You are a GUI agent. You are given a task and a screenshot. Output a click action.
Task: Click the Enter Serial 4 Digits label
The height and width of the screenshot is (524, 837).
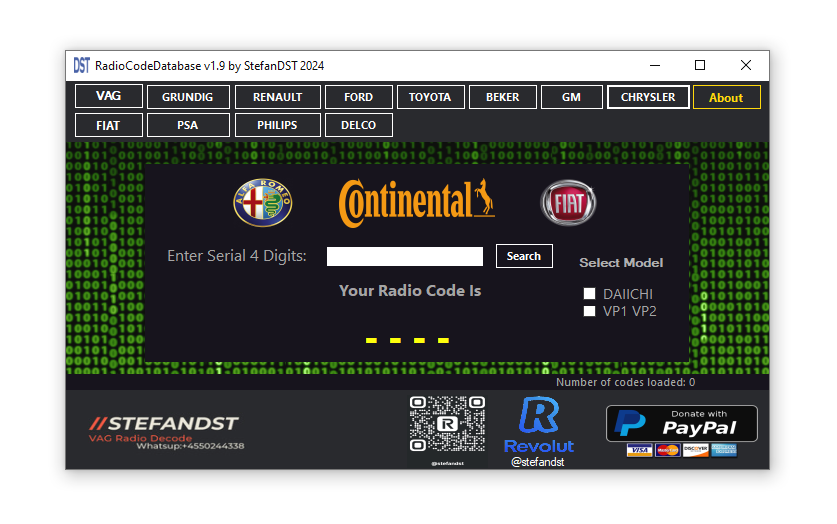pyautogui.click(x=236, y=256)
